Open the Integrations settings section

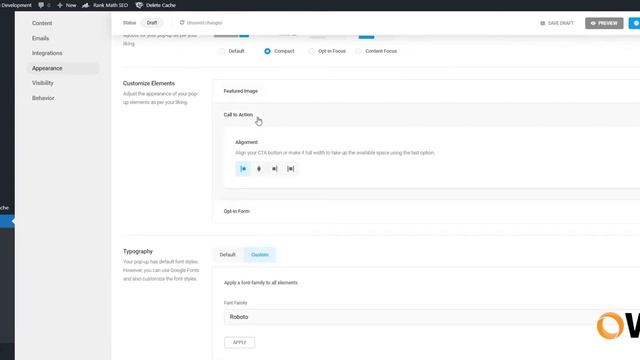pyautogui.click(x=47, y=53)
